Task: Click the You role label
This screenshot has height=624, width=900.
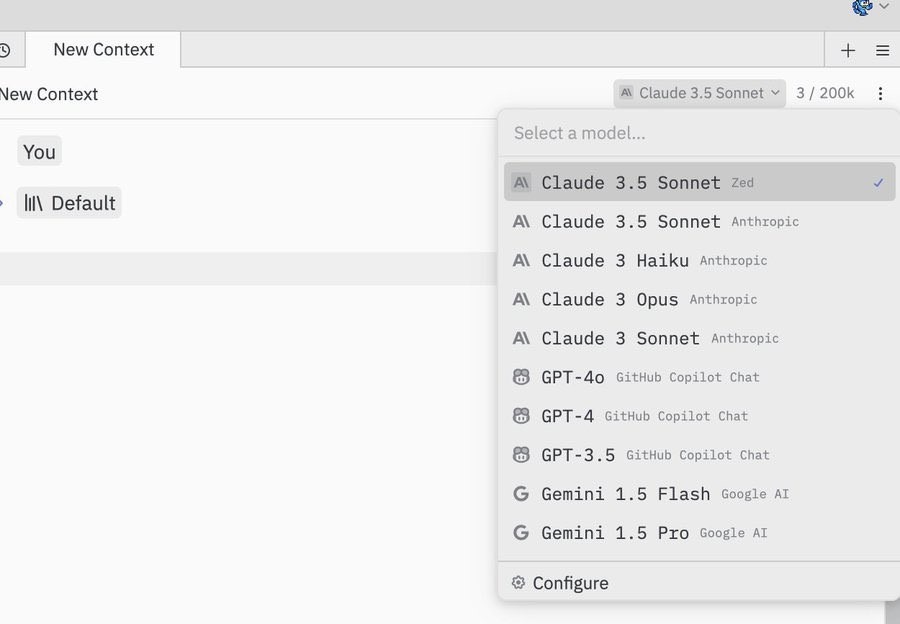Action: [x=39, y=152]
